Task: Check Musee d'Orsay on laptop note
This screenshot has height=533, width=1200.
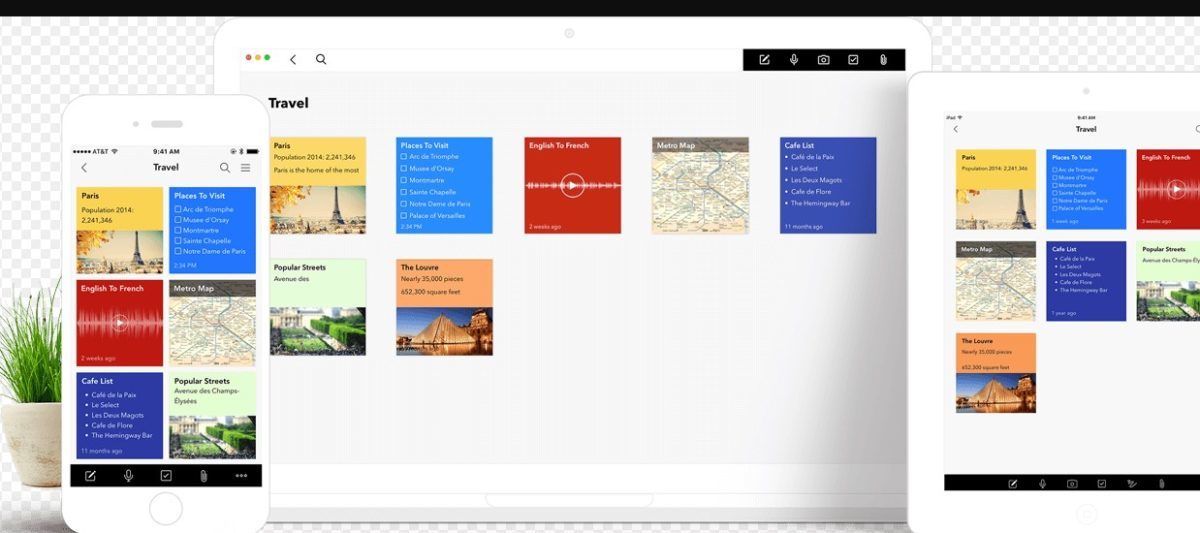Action: pyautogui.click(x=404, y=169)
